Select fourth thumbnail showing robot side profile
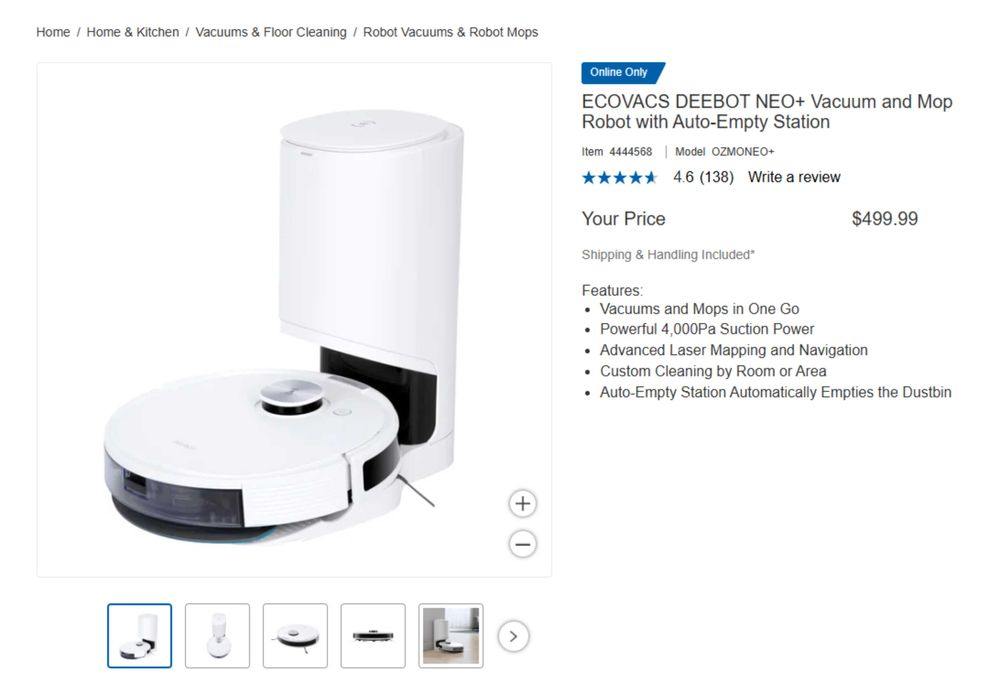Screen dimensions: 1000x693 pos(373,636)
